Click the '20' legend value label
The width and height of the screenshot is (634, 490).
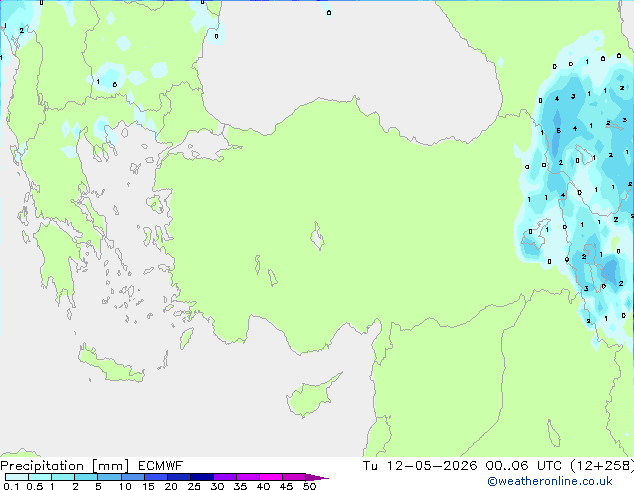[x=171, y=486]
